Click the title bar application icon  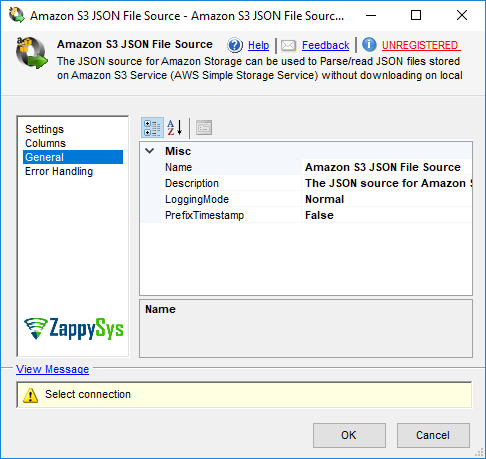[17, 15]
